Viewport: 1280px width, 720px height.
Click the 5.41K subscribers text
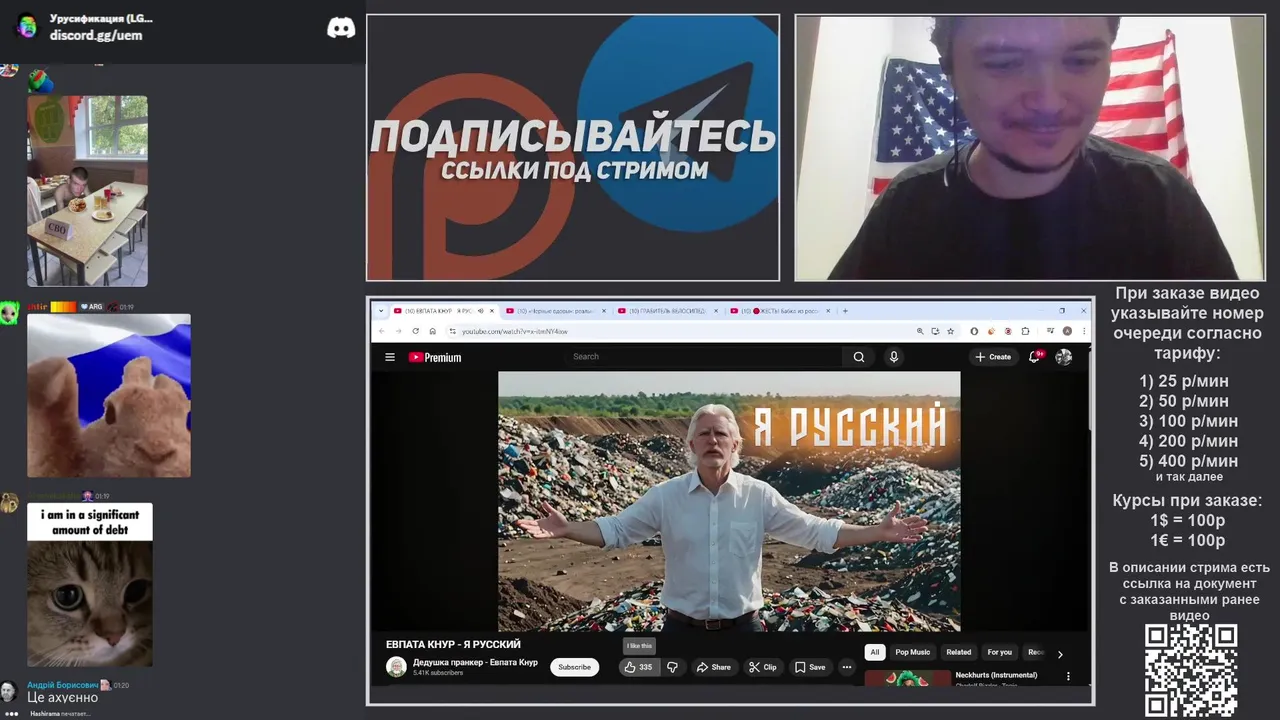438,673
